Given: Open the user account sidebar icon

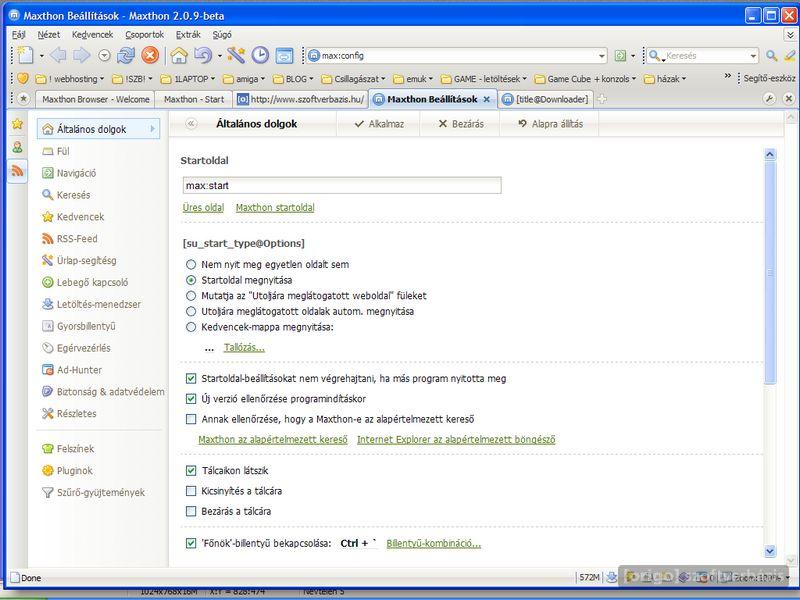Looking at the screenshot, I should (17, 147).
